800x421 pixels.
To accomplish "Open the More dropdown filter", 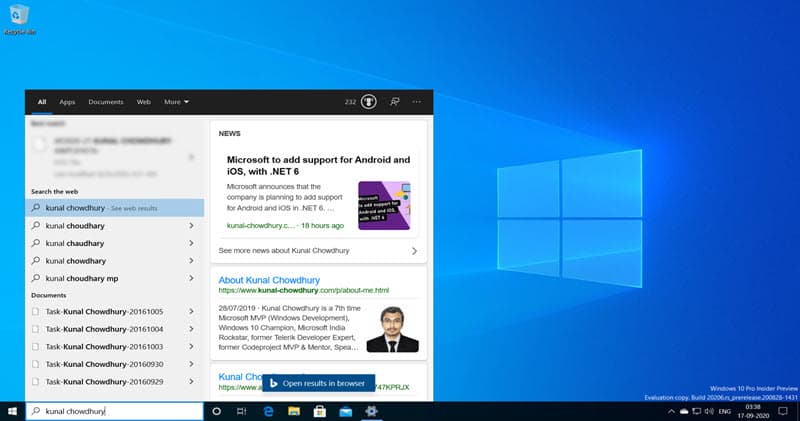I will (x=176, y=102).
